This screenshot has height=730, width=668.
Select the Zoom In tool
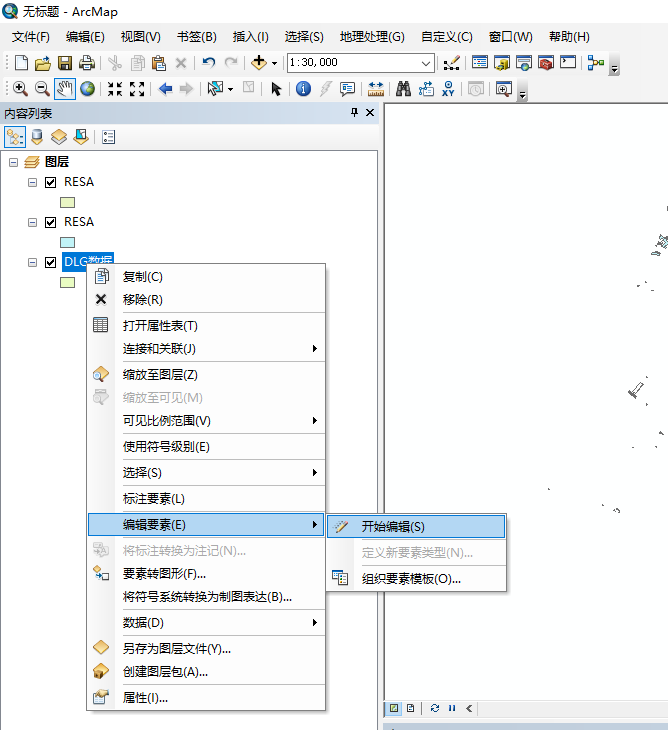20,88
